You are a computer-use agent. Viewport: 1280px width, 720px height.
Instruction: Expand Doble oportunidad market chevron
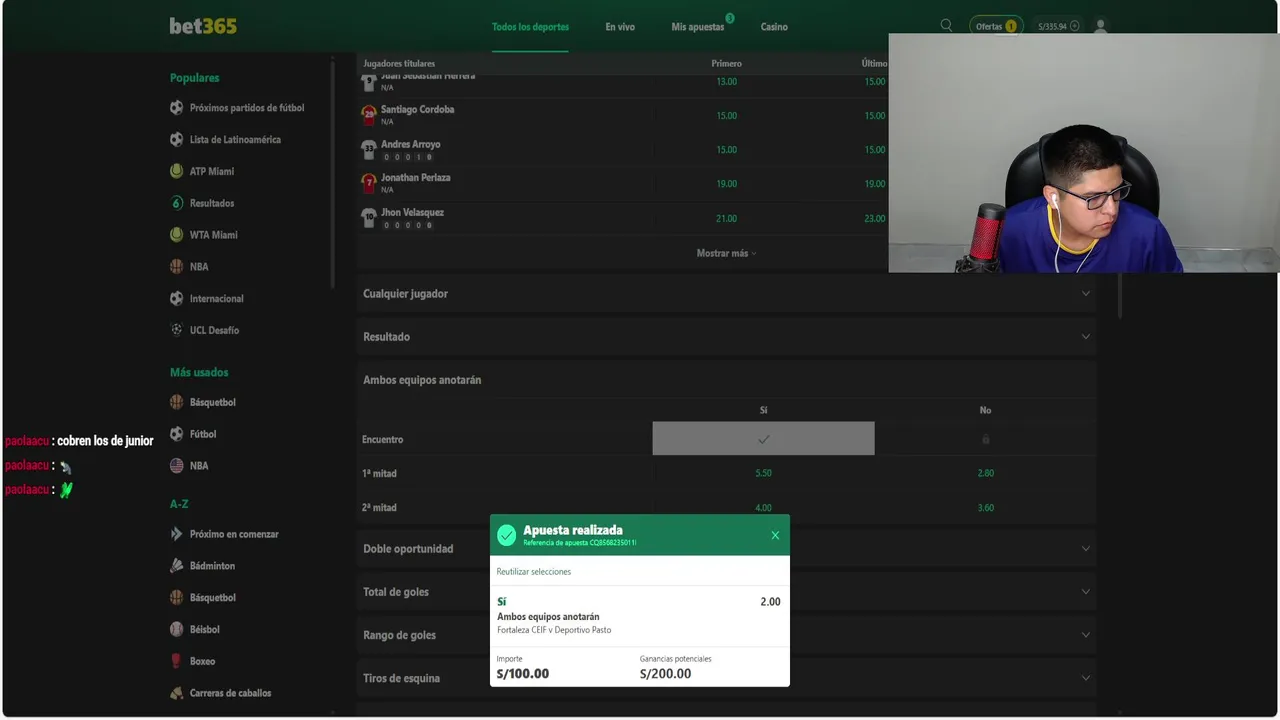(x=1086, y=549)
